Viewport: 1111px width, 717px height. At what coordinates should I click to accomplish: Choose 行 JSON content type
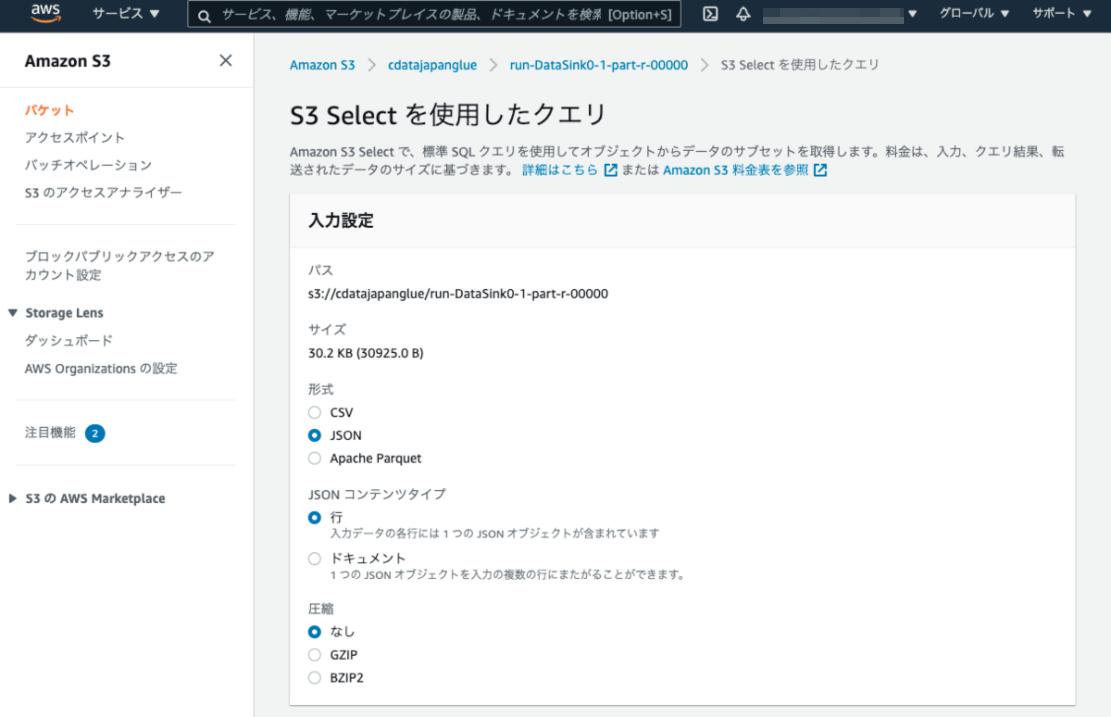click(315, 517)
